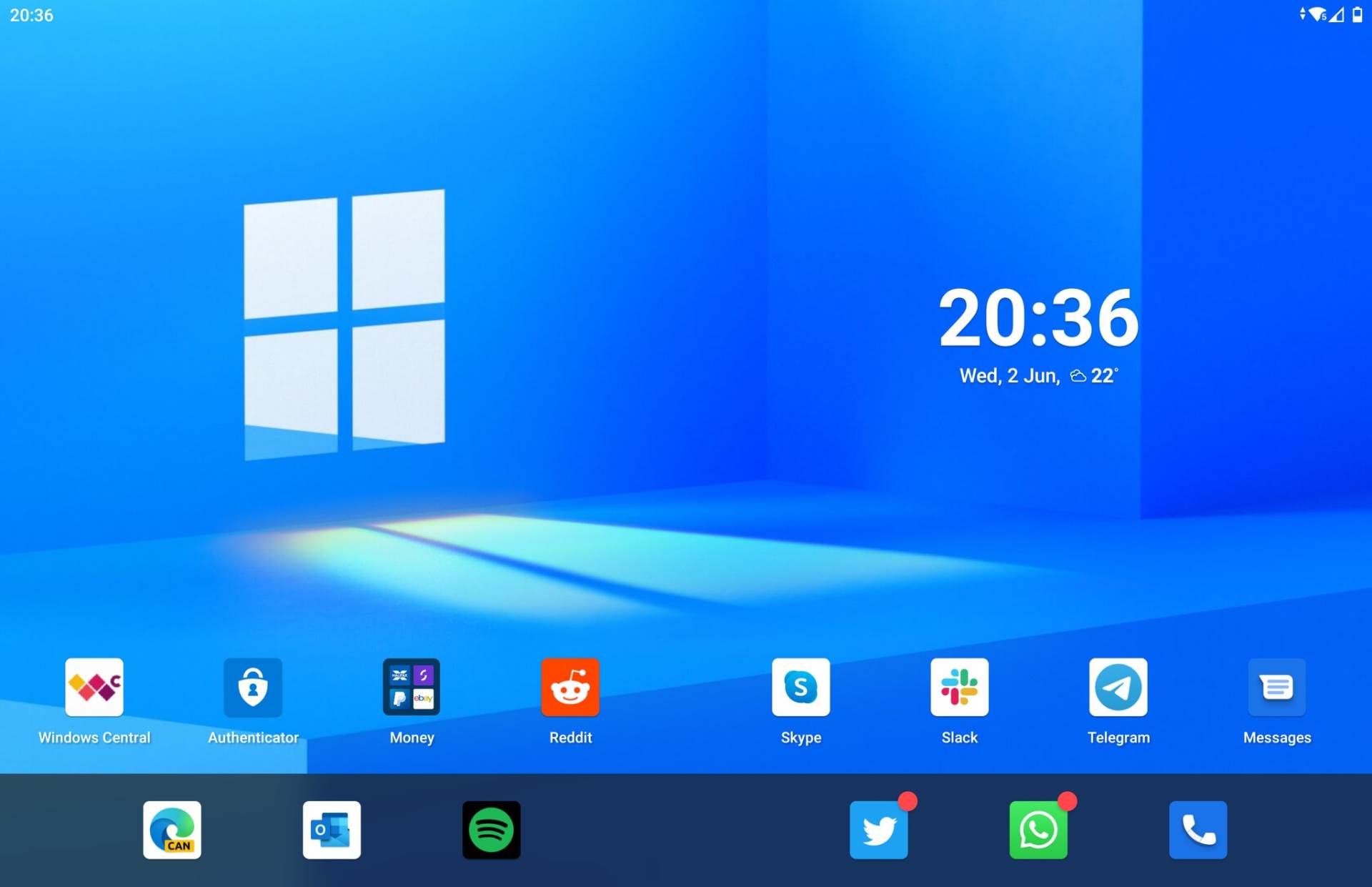Tap the Wi-Fi status bar icon

(x=1318, y=12)
